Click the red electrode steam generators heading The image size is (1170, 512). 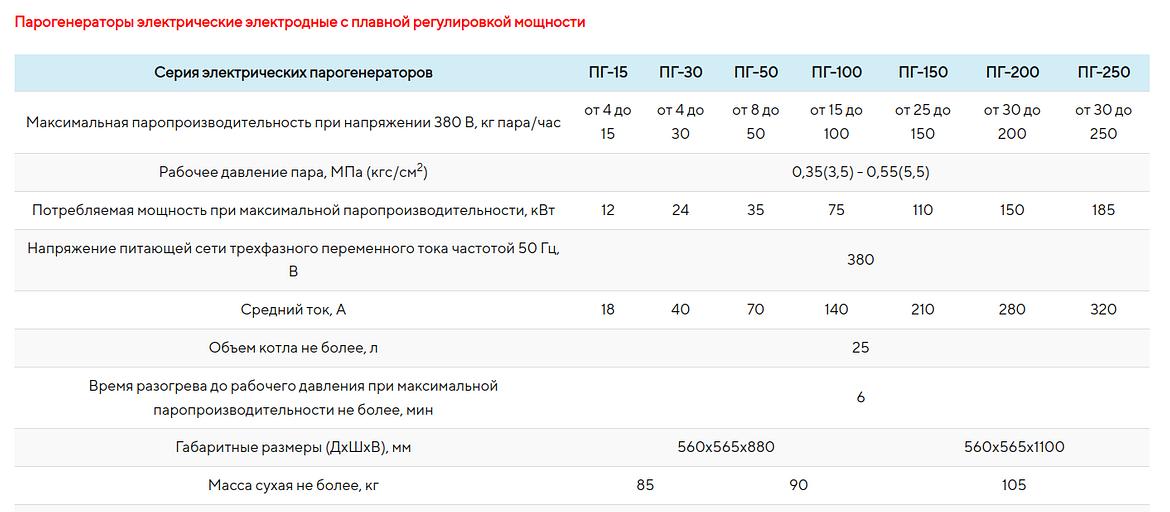tap(300, 22)
